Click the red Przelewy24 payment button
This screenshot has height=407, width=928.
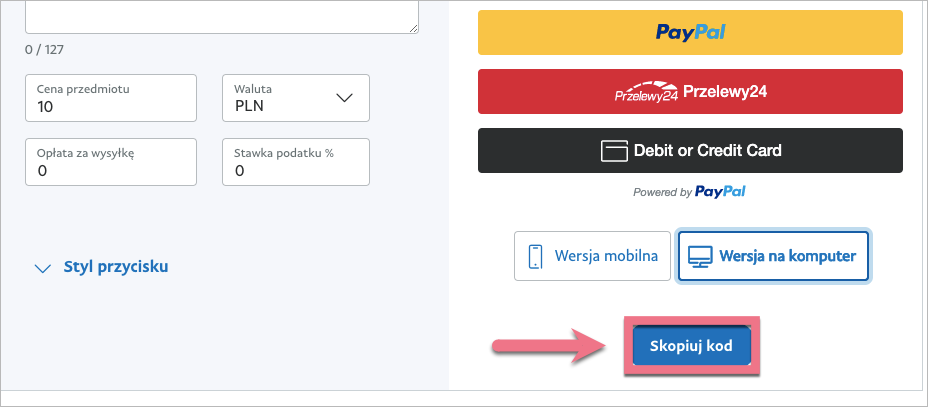[690, 92]
